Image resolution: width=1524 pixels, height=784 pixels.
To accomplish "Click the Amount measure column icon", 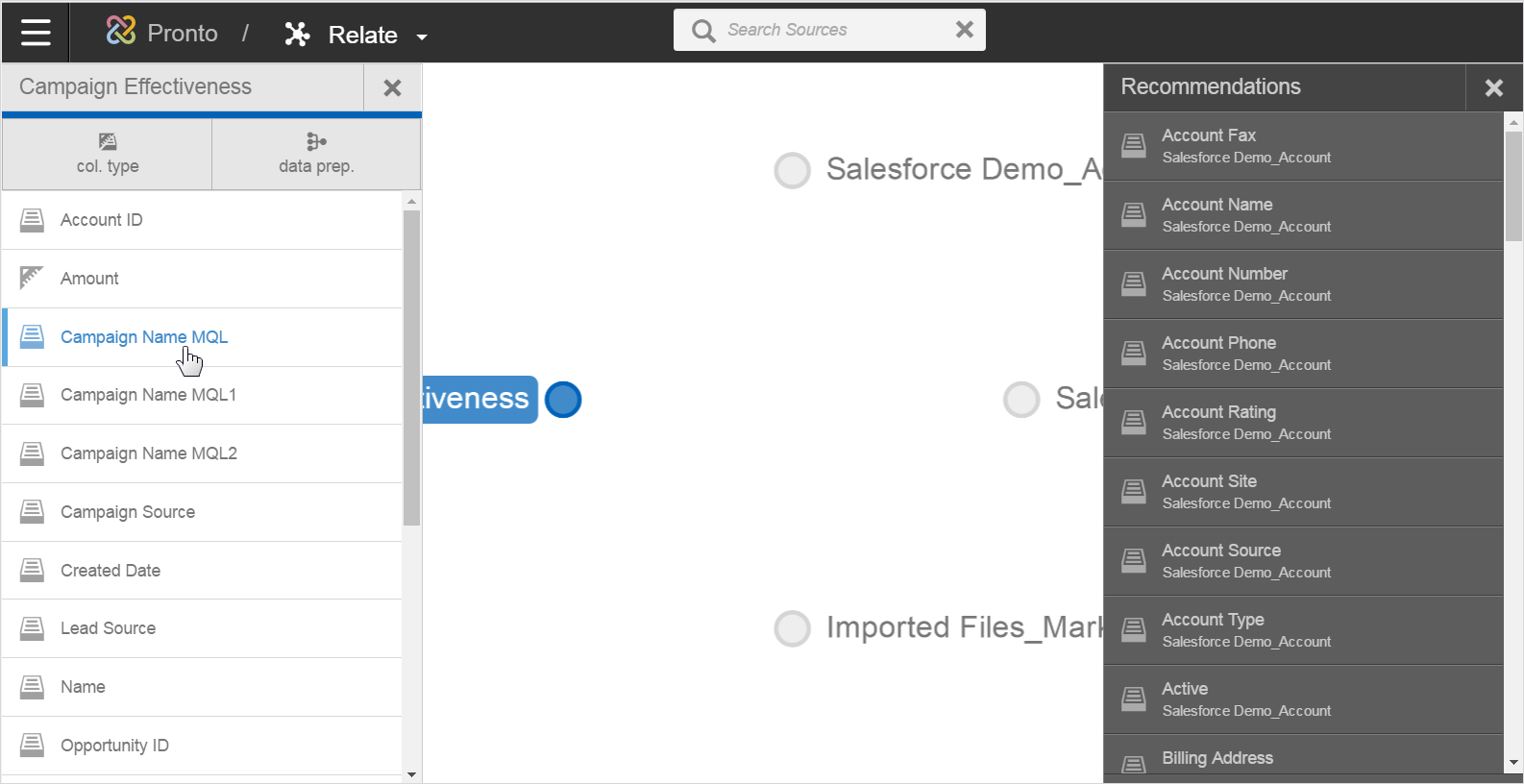I will (x=32, y=278).
